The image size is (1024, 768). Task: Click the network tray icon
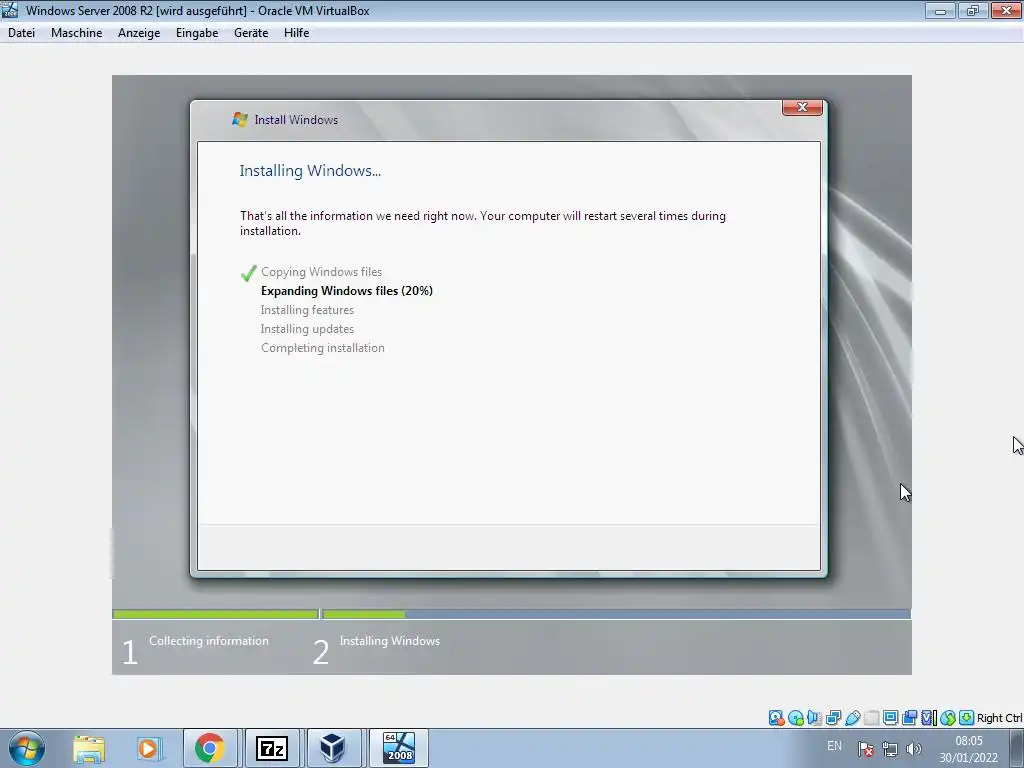(889, 749)
